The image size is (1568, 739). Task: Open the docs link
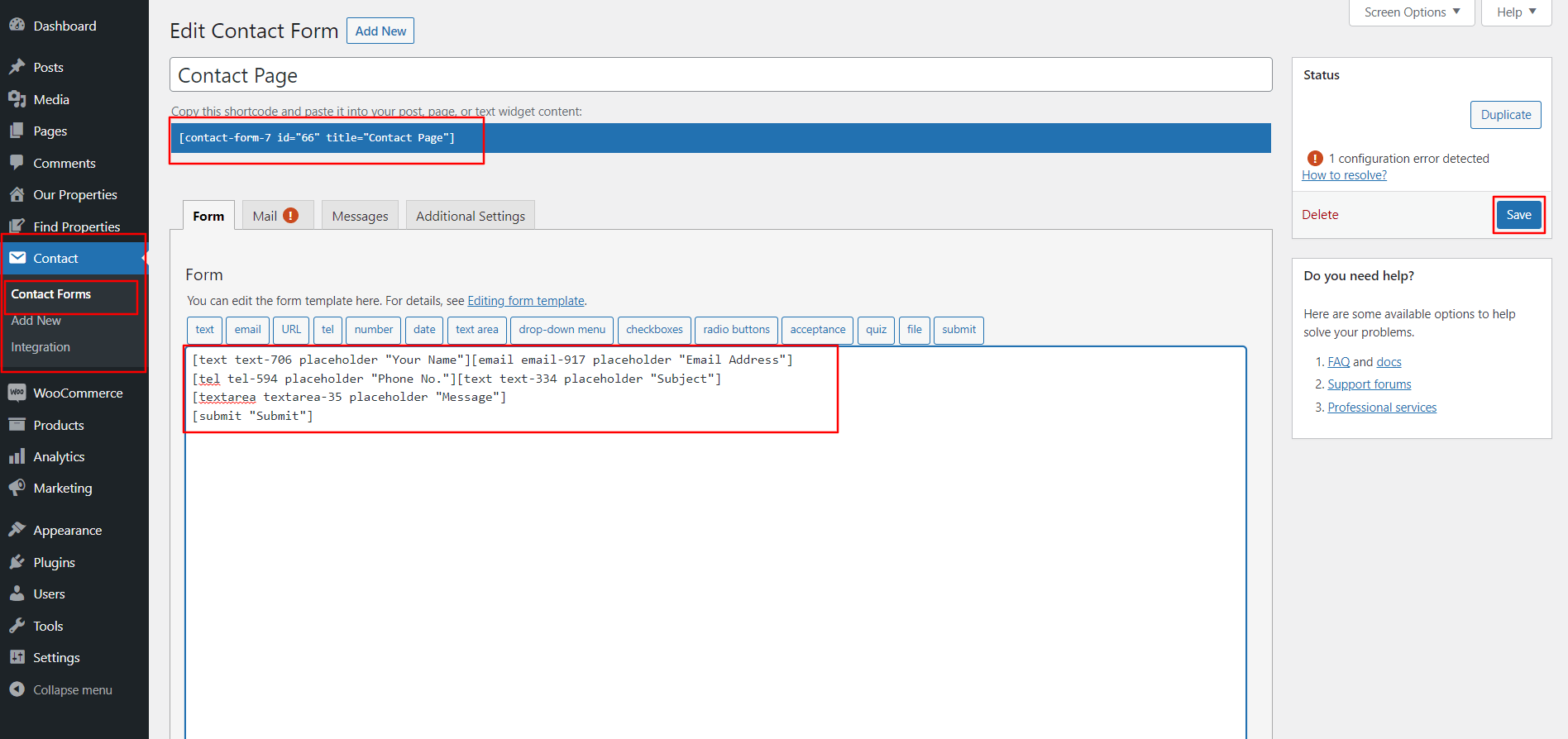pos(1389,362)
